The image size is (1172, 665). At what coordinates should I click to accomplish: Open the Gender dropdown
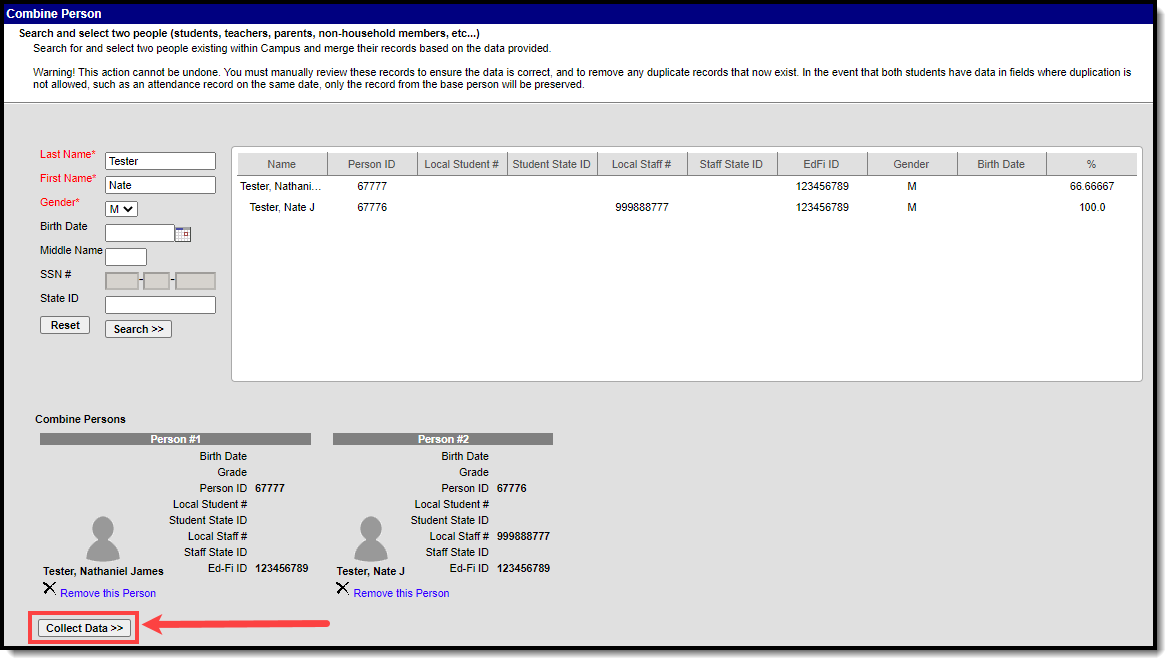tap(121, 209)
